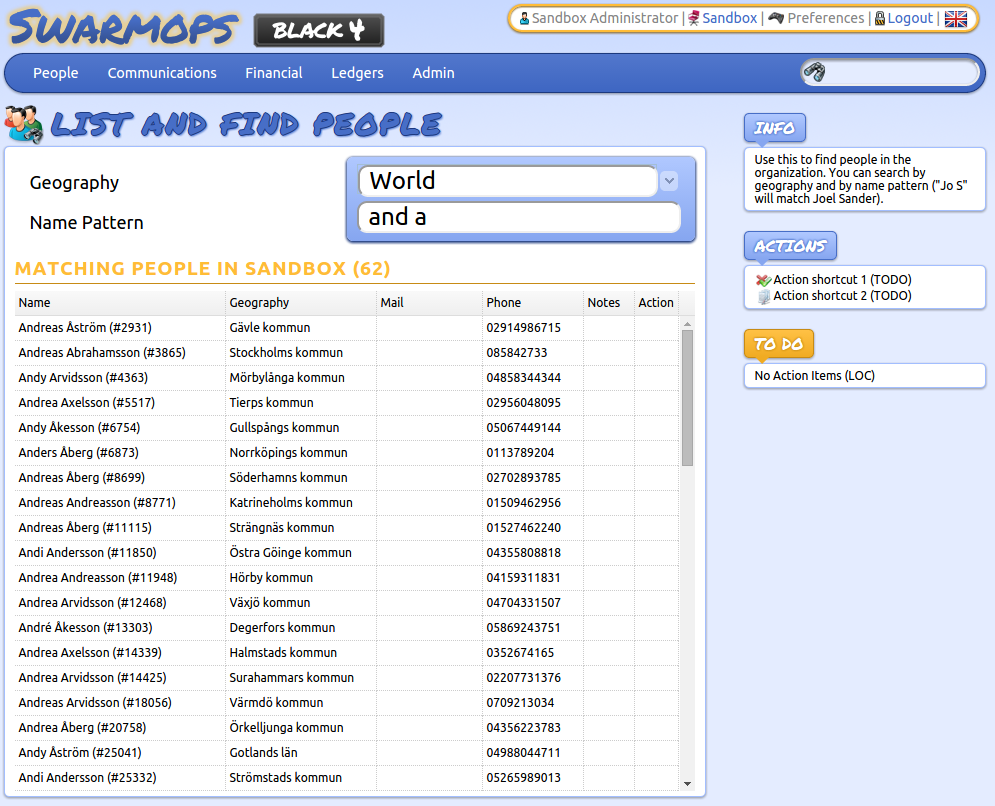
Task: Select Anders Åberg (#6873)
Action: coord(79,453)
